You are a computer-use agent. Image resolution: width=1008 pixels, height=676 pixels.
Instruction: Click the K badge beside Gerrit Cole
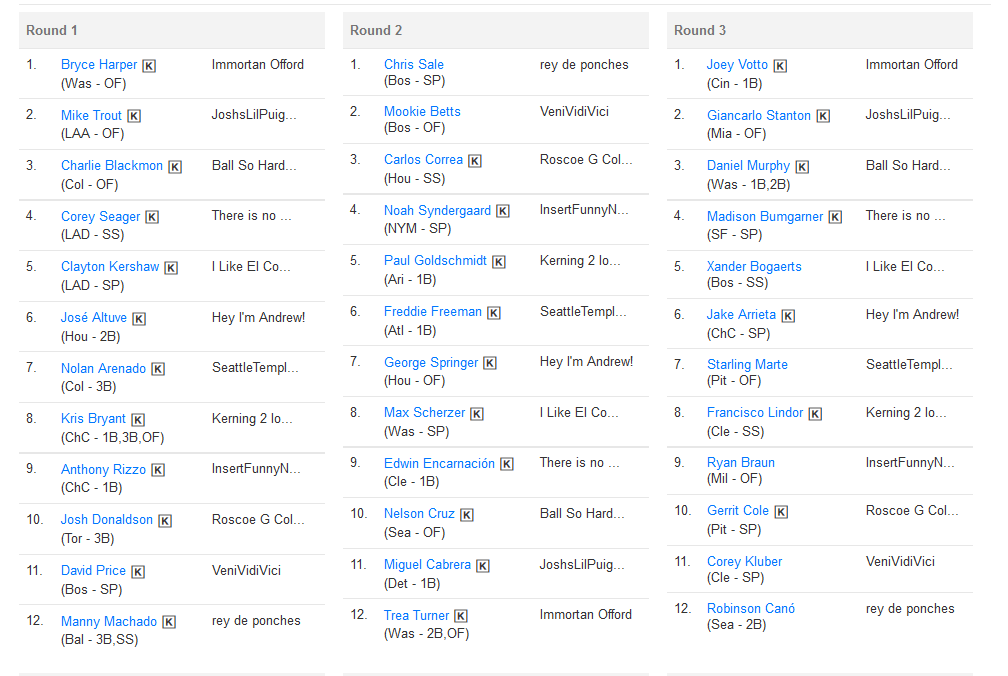click(x=781, y=511)
